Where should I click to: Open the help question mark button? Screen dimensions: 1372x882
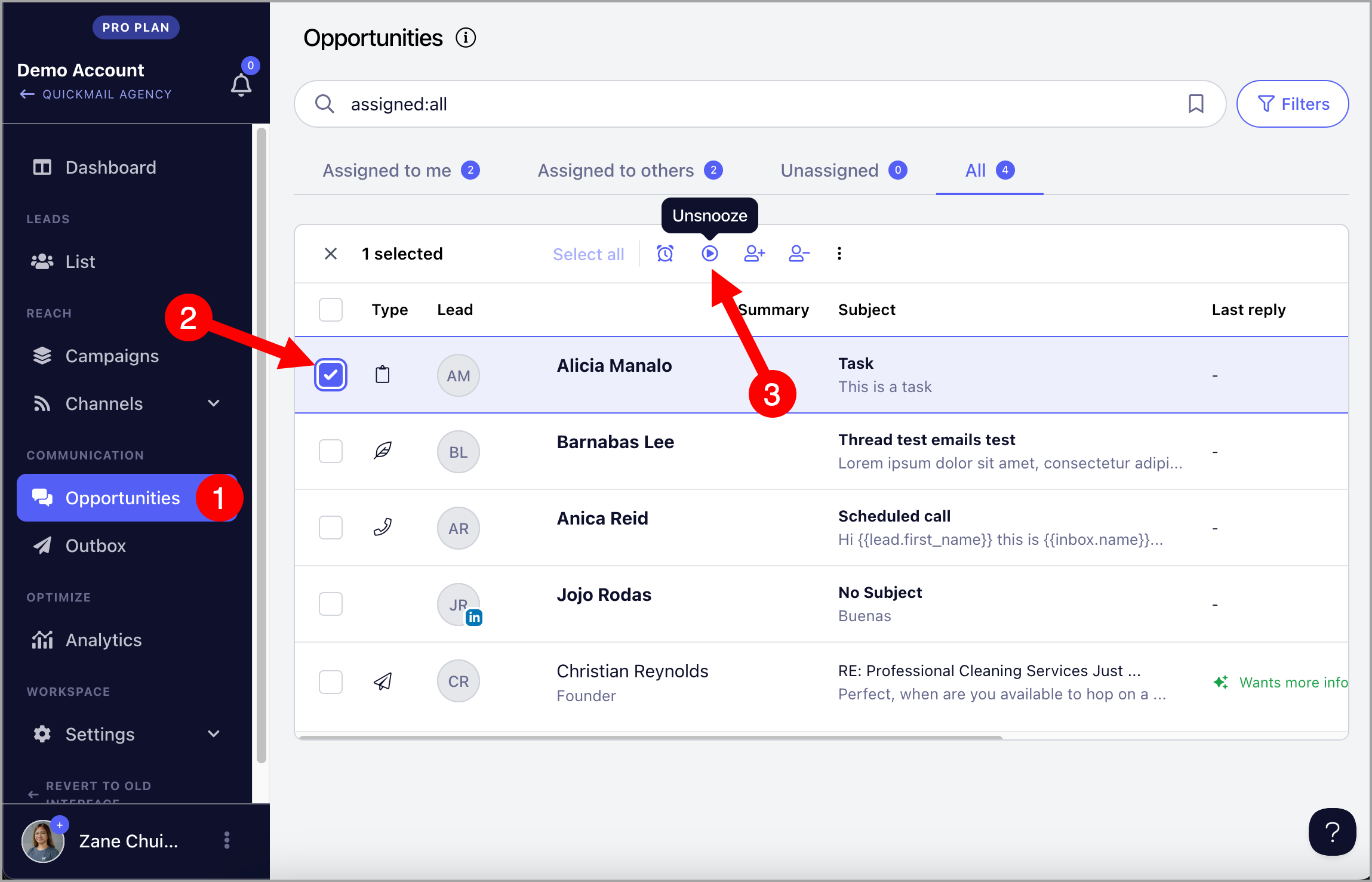[1332, 832]
